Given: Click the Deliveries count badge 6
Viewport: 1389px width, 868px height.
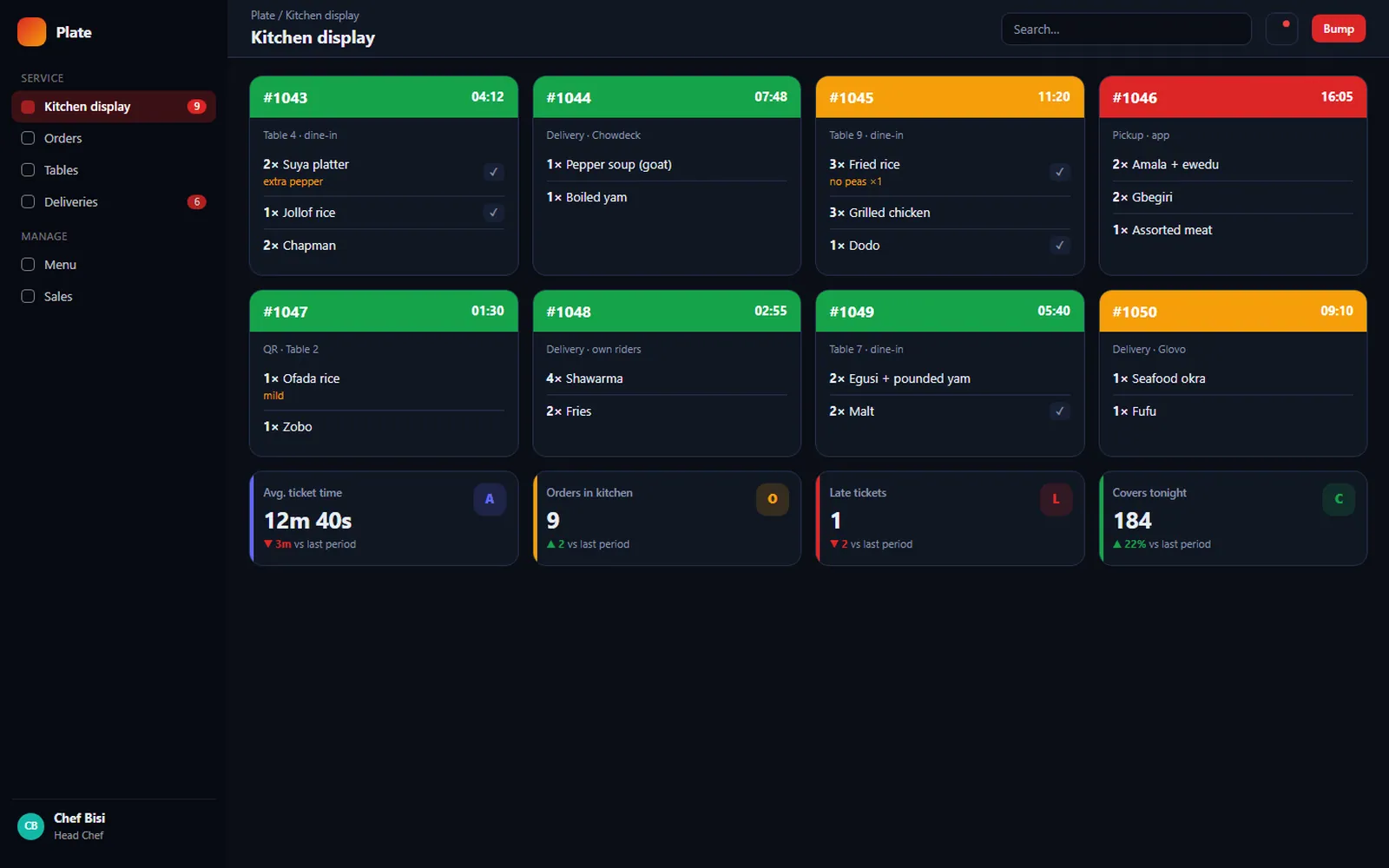Looking at the screenshot, I should pos(197,201).
